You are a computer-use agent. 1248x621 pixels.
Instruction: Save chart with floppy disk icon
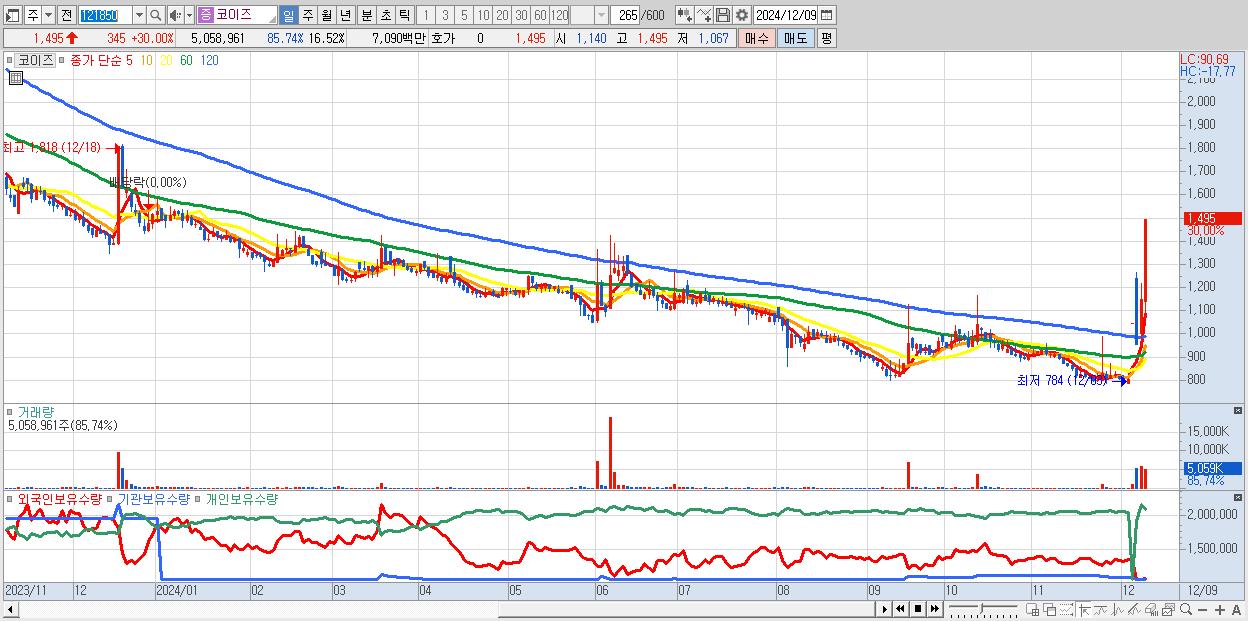(724, 15)
